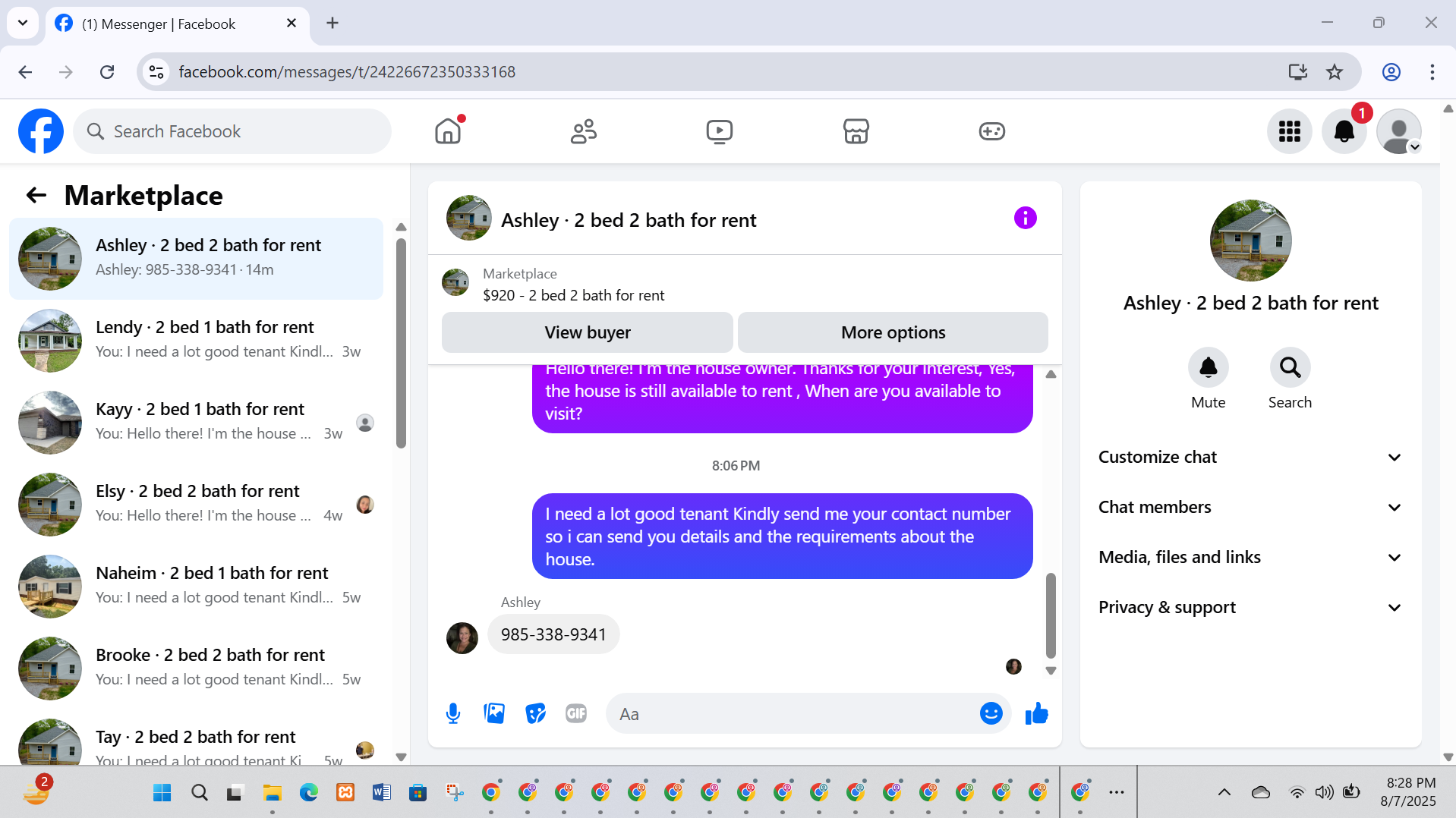Go to Home feed icon

[x=448, y=131]
